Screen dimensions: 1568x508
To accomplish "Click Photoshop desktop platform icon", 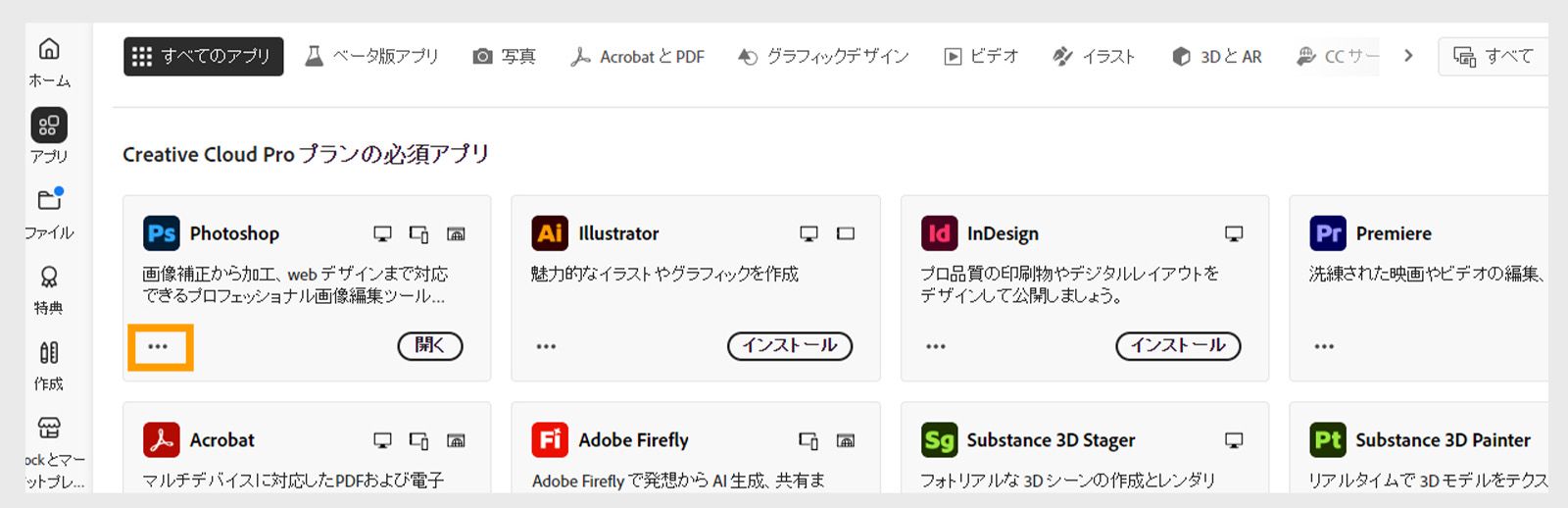I will (x=382, y=233).
